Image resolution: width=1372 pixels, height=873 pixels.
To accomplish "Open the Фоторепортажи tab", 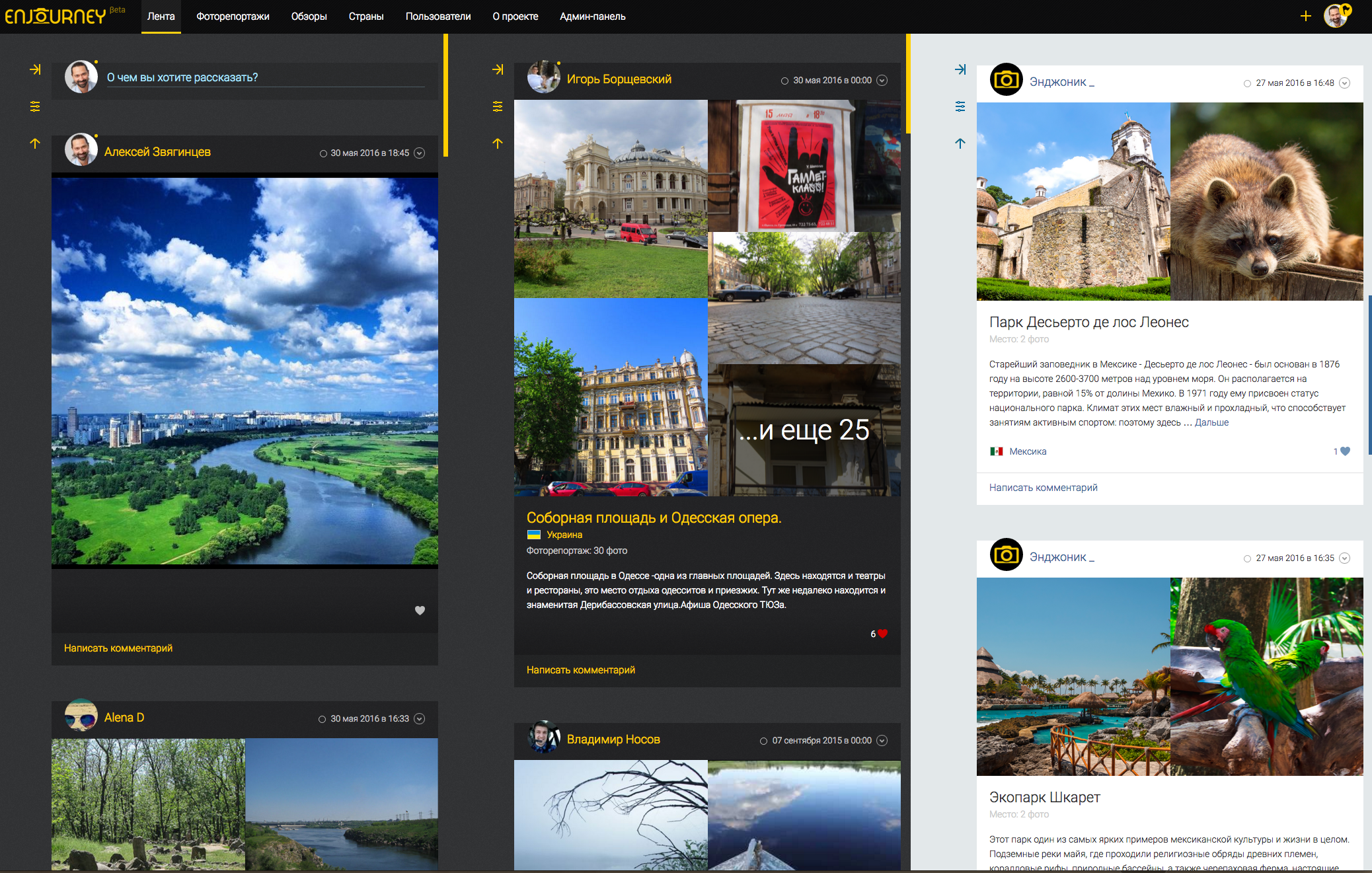I will point(233,17).
